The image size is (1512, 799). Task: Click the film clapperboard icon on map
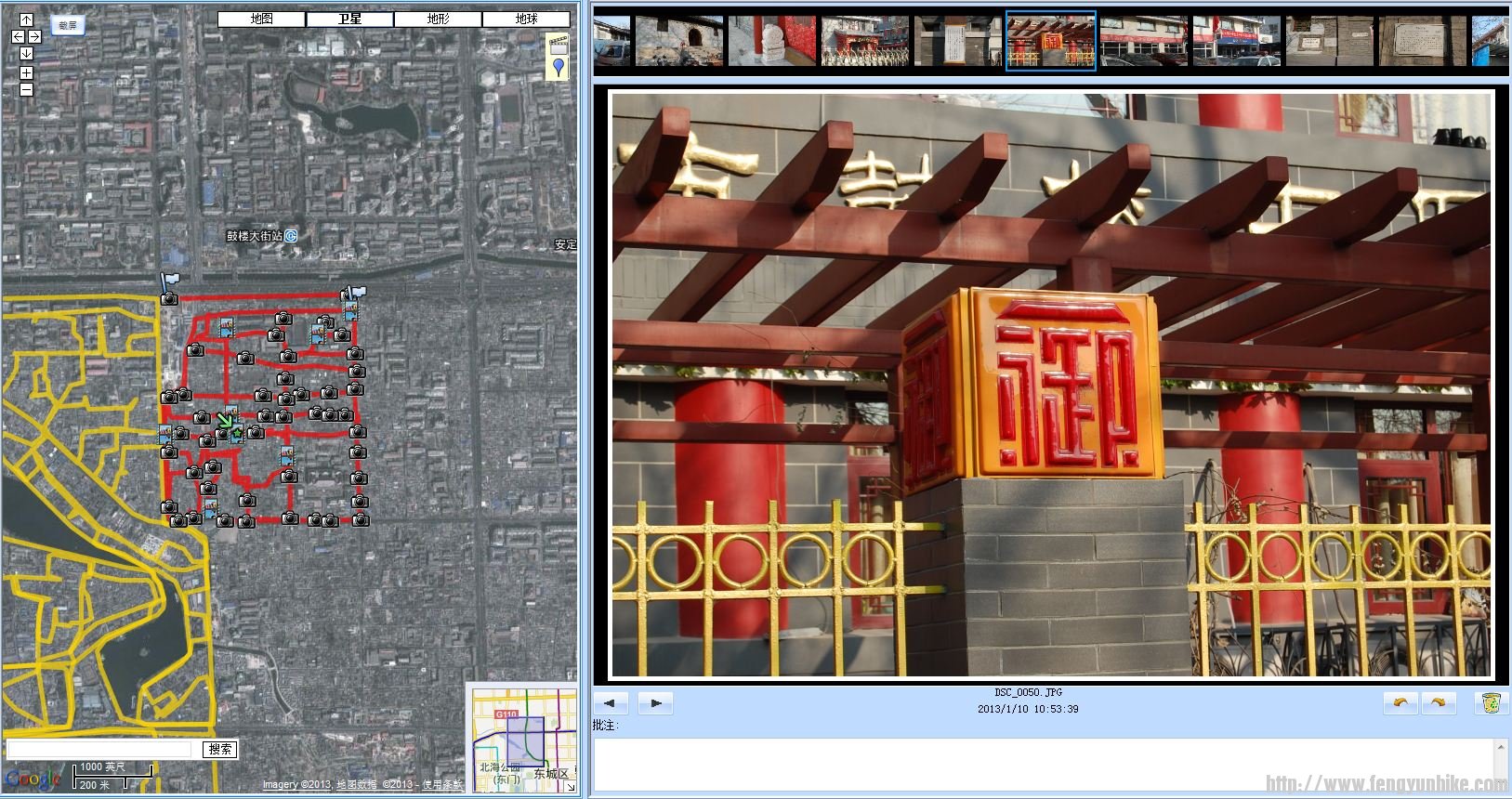(558, 44)
